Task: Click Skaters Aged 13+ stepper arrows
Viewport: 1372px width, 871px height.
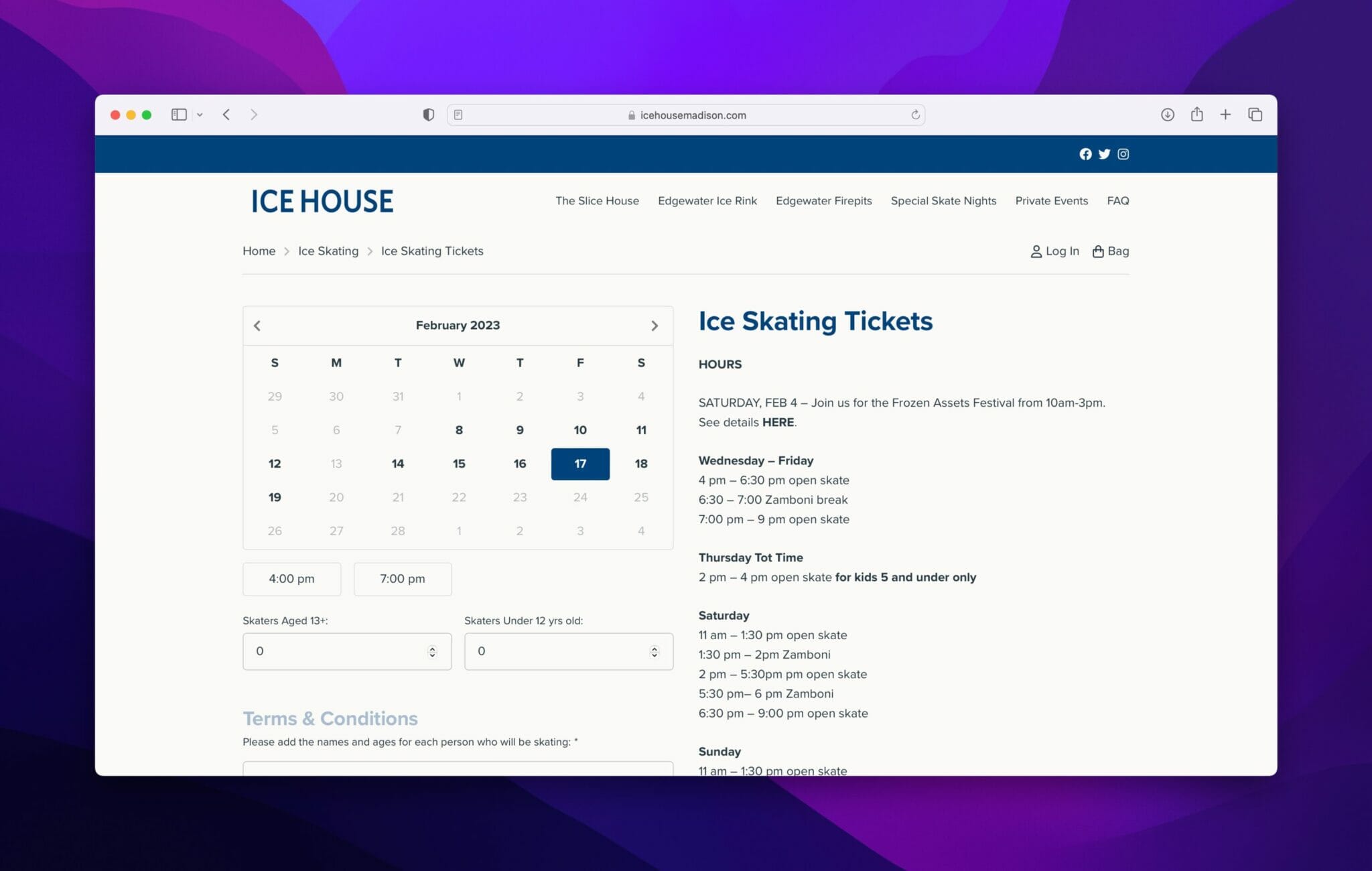Action: pos(432,651)
